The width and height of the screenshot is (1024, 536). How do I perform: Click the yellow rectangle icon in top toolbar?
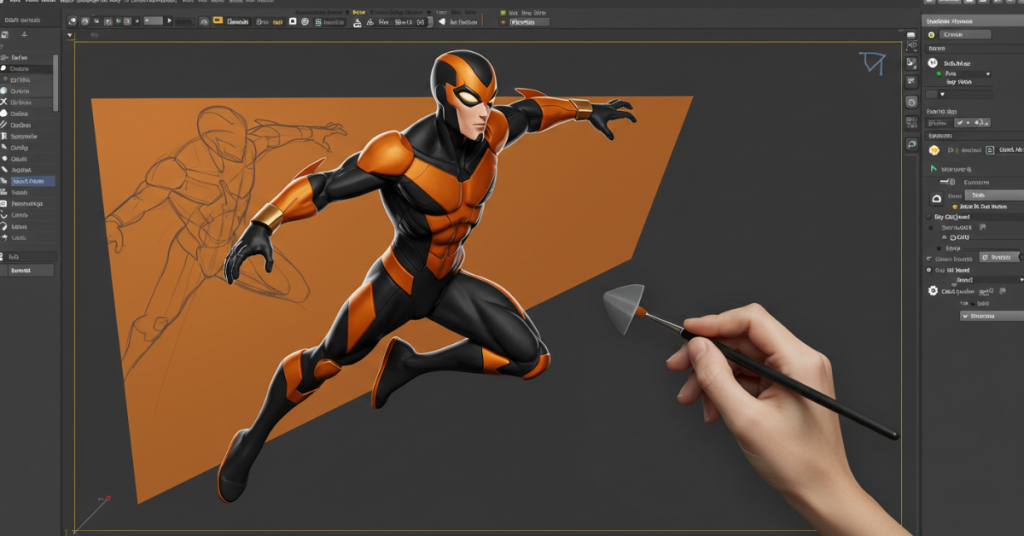pyautogui.click(x=217, y=21)
